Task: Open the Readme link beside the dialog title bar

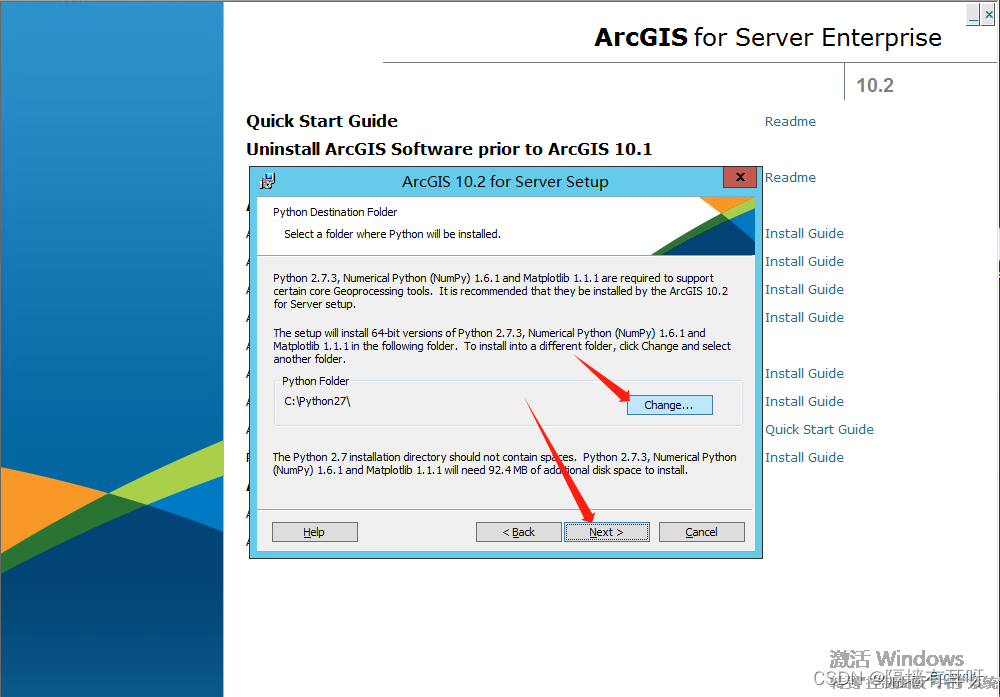Action: [x=790, y=177]
